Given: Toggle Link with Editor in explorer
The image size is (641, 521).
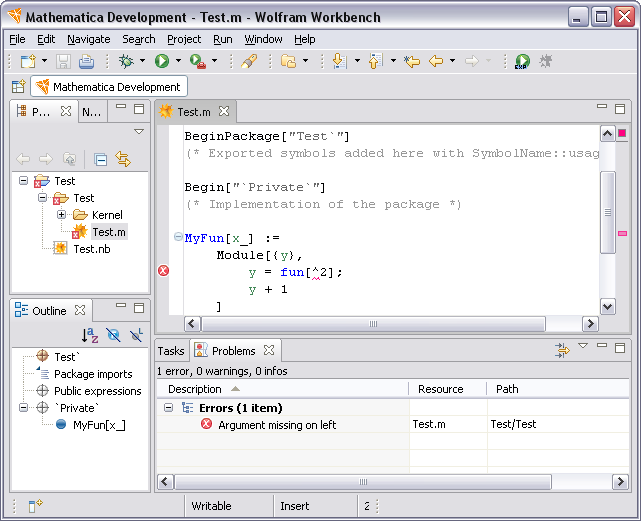Looking at the screenshot, I should click(123, 159).
